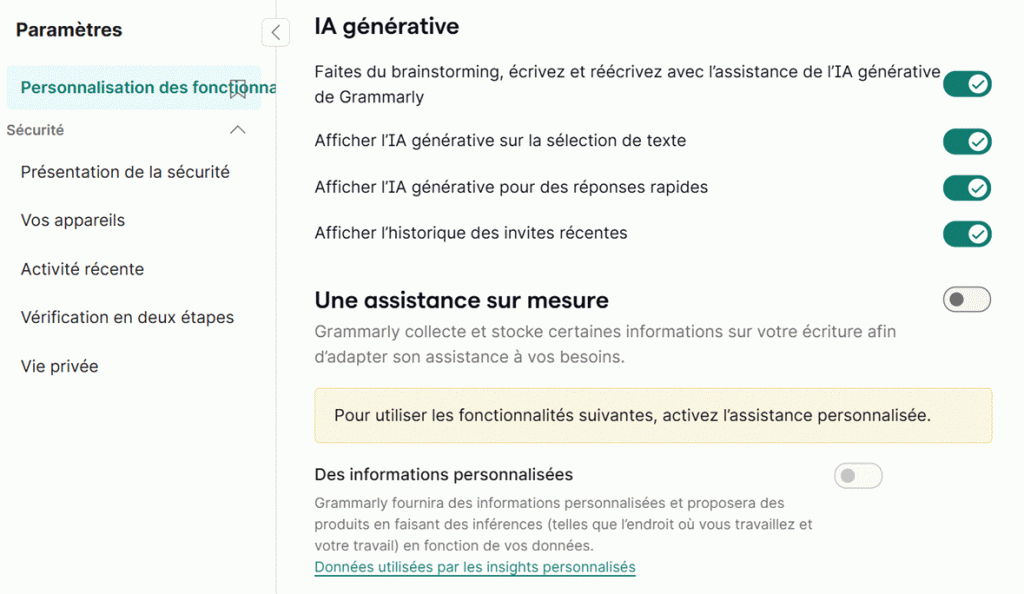Click the IA générative section heading
The width and height of the screenshot is (1024, 594).
387,27
